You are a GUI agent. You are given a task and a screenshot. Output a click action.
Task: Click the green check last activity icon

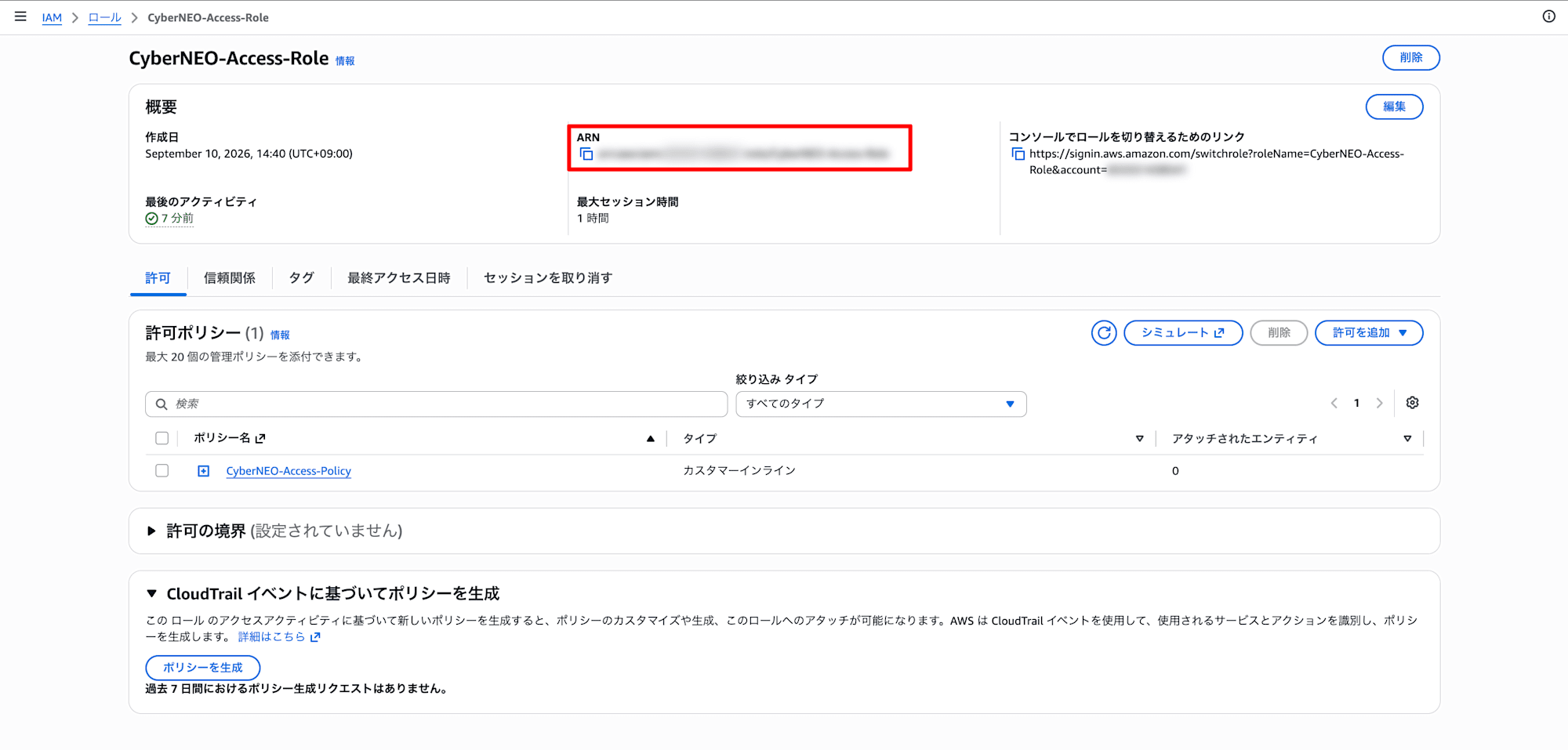[151, 219]
